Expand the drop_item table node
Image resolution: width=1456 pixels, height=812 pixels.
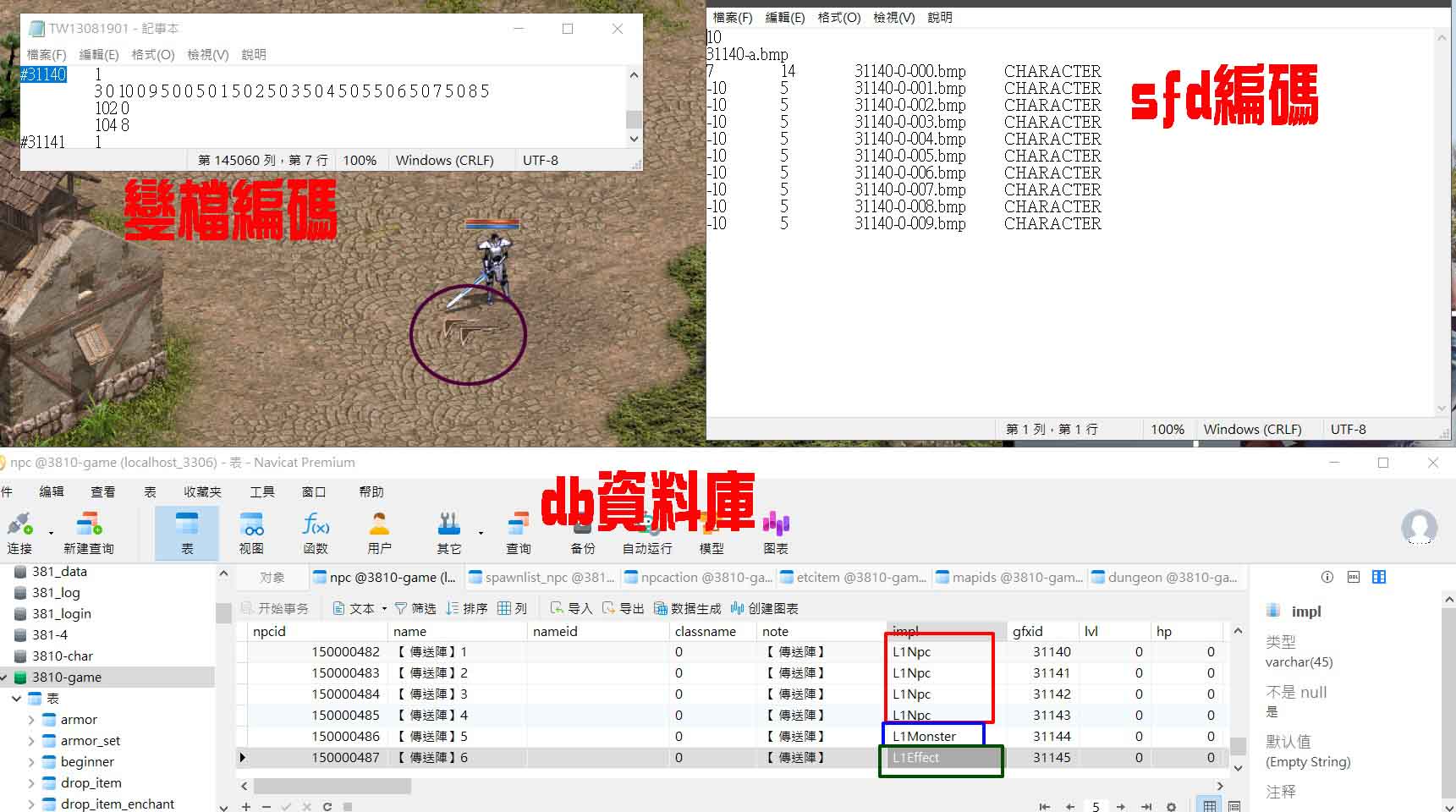click(31, 783)
